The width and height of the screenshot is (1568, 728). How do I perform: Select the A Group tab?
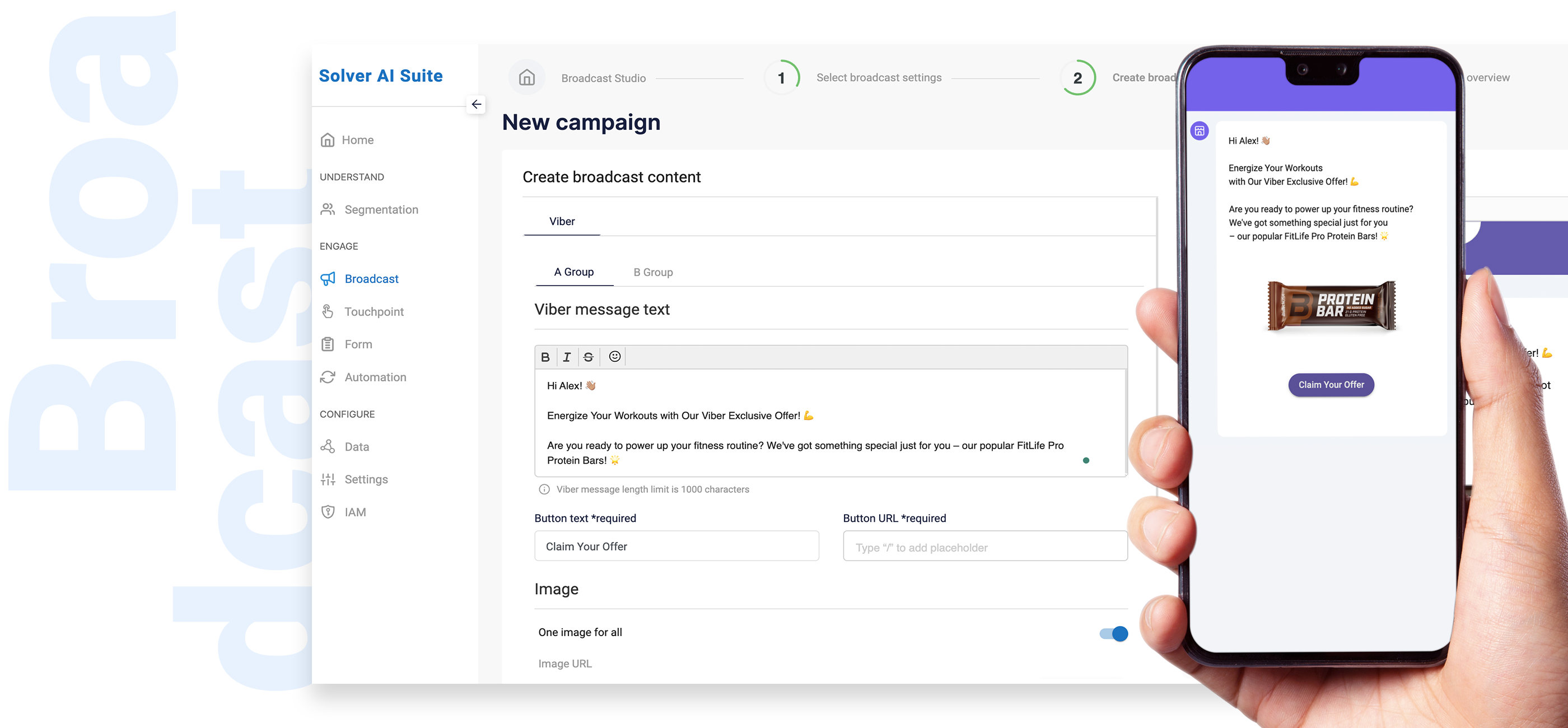[573, 272]
